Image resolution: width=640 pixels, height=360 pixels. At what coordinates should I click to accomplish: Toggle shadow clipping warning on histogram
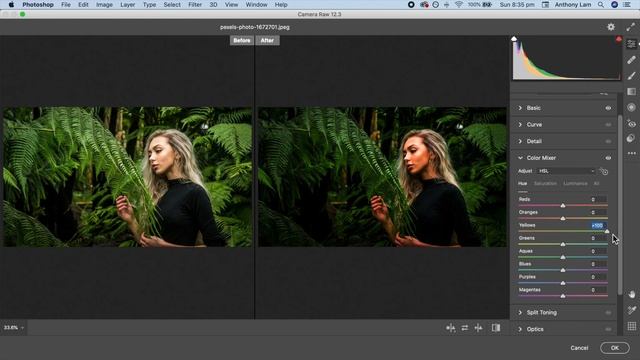coord(514,39)
